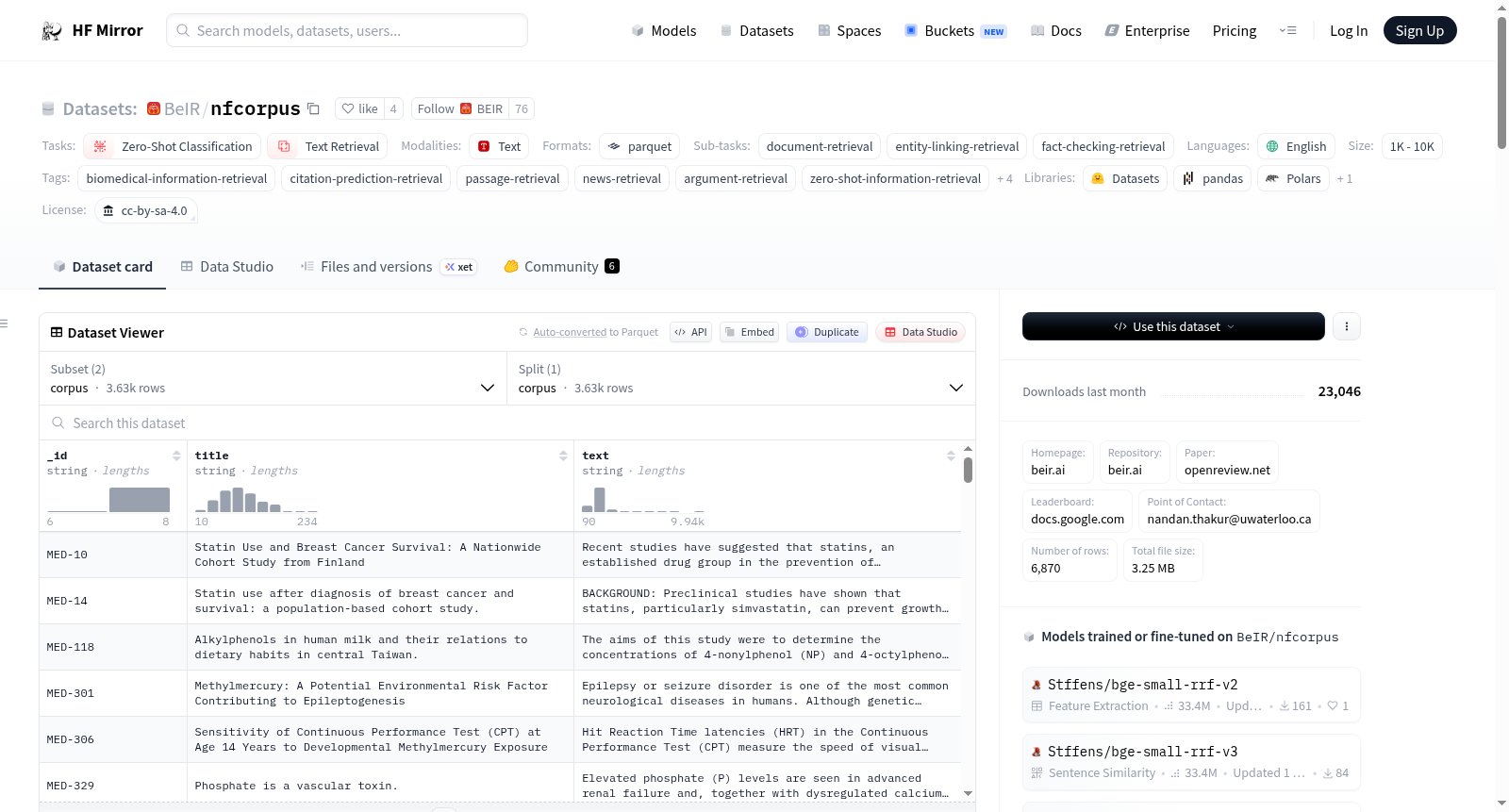
Task: Open the Community tab
Action: pyautogui.click(x=561, y=267)
